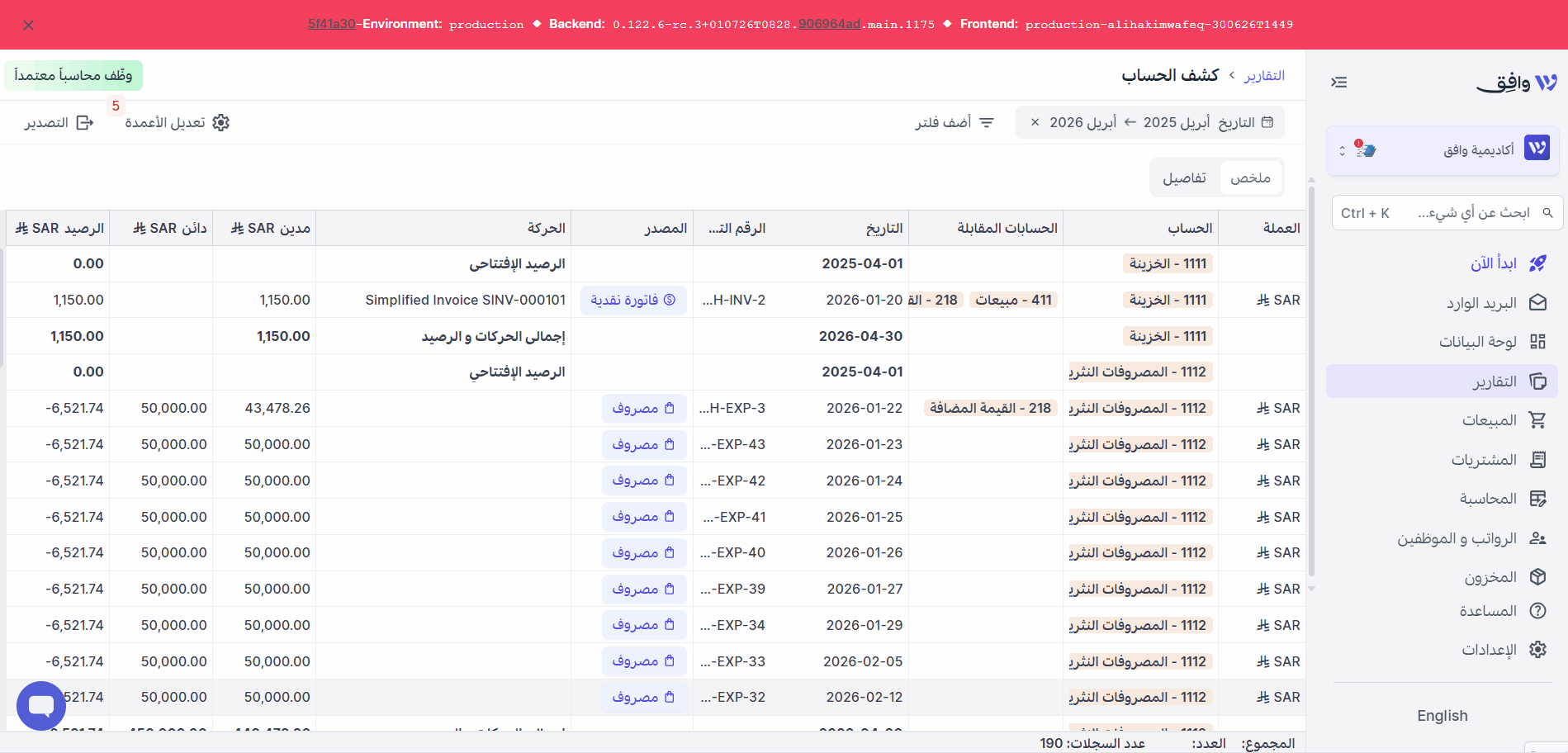Open المحاسبة accounting section
Viewport: 1568px width, 753px height.
(x=1503, y=499)
